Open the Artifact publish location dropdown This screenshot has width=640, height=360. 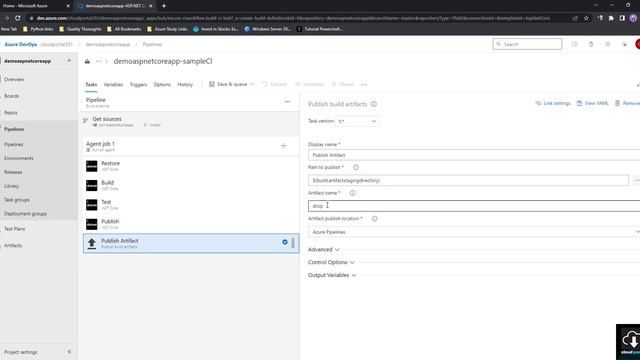point(474,232)
